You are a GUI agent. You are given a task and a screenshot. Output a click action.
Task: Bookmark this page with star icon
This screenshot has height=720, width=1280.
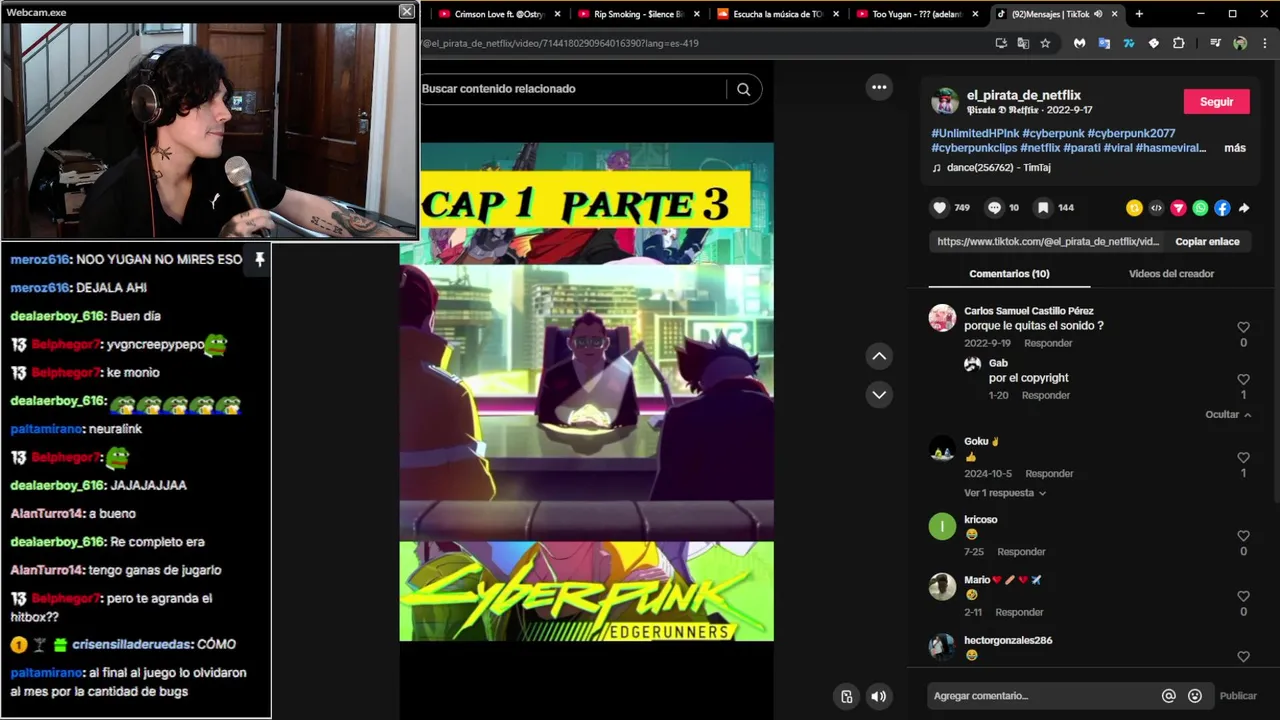1045,43
